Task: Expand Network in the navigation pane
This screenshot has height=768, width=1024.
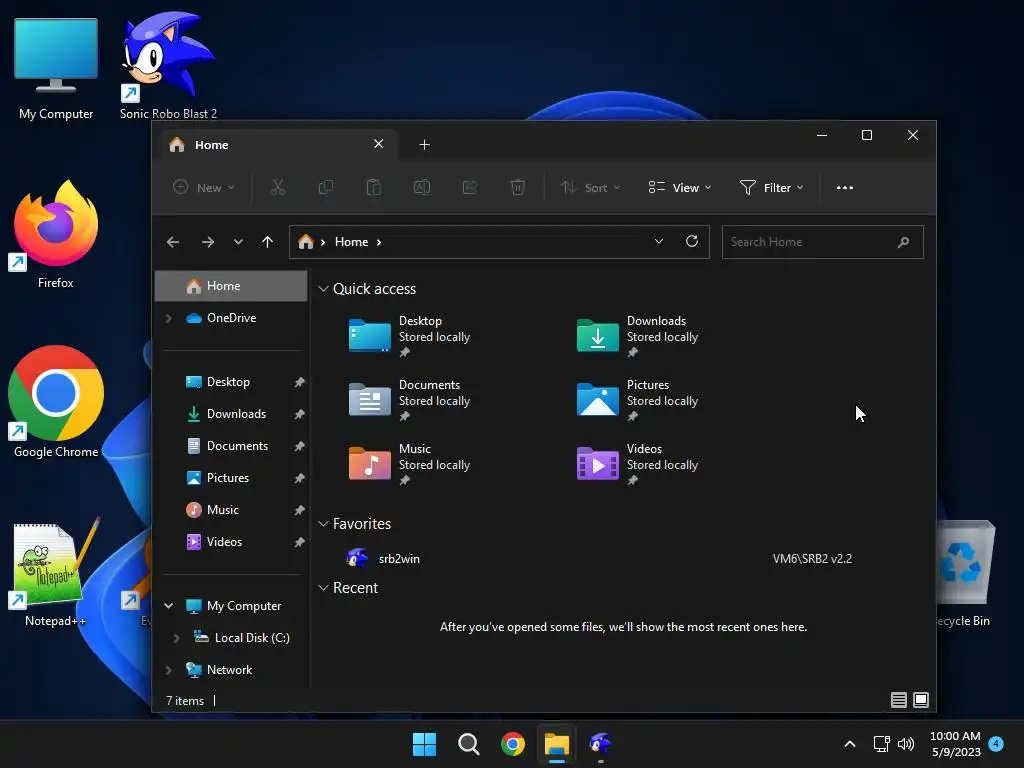Action: [168, 670]
